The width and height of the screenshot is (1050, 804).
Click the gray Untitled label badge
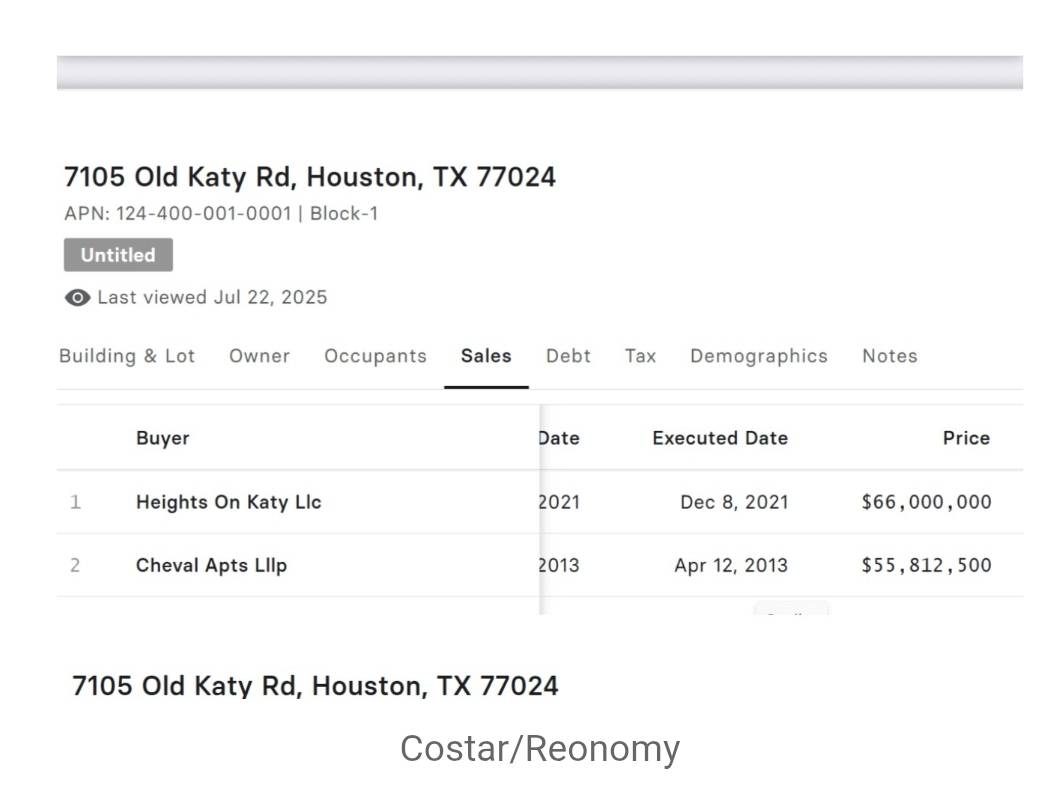pyautogui.click(x=118, y=255)
